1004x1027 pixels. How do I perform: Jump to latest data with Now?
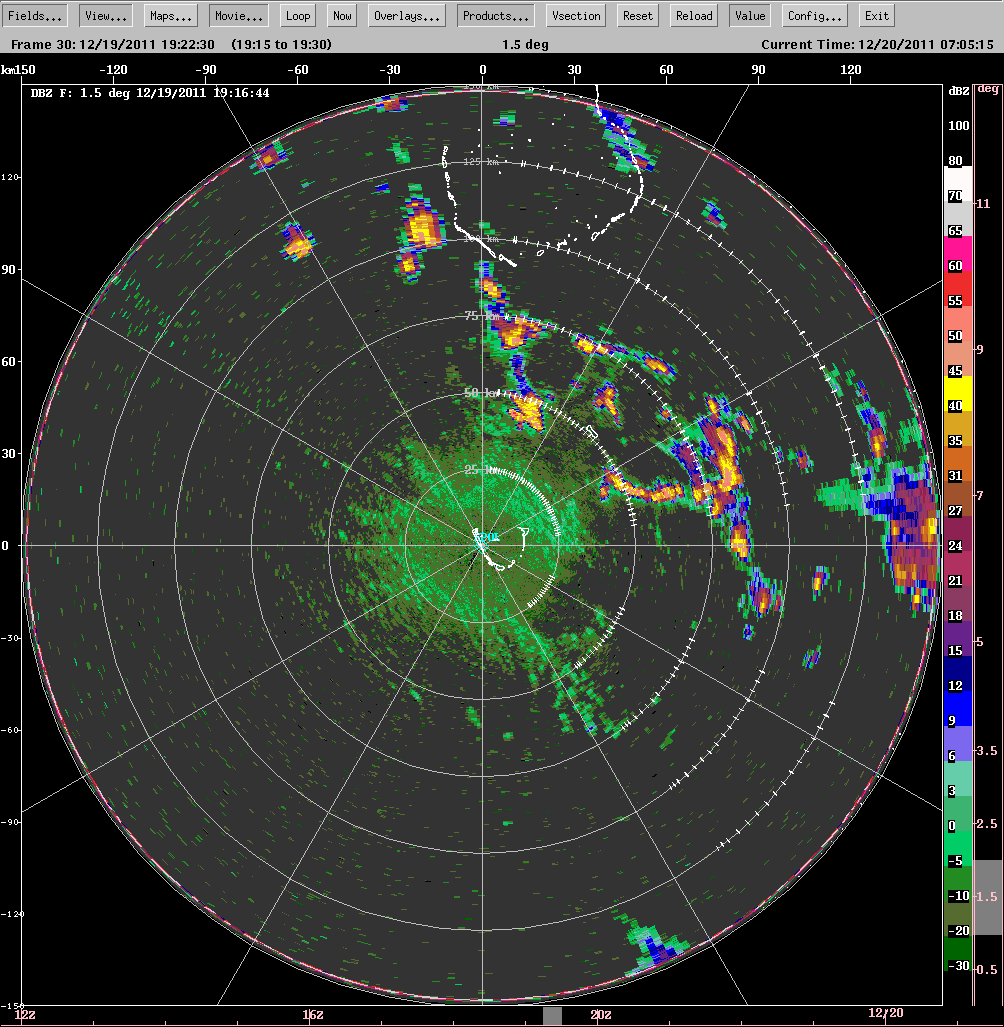pos(341,15)
